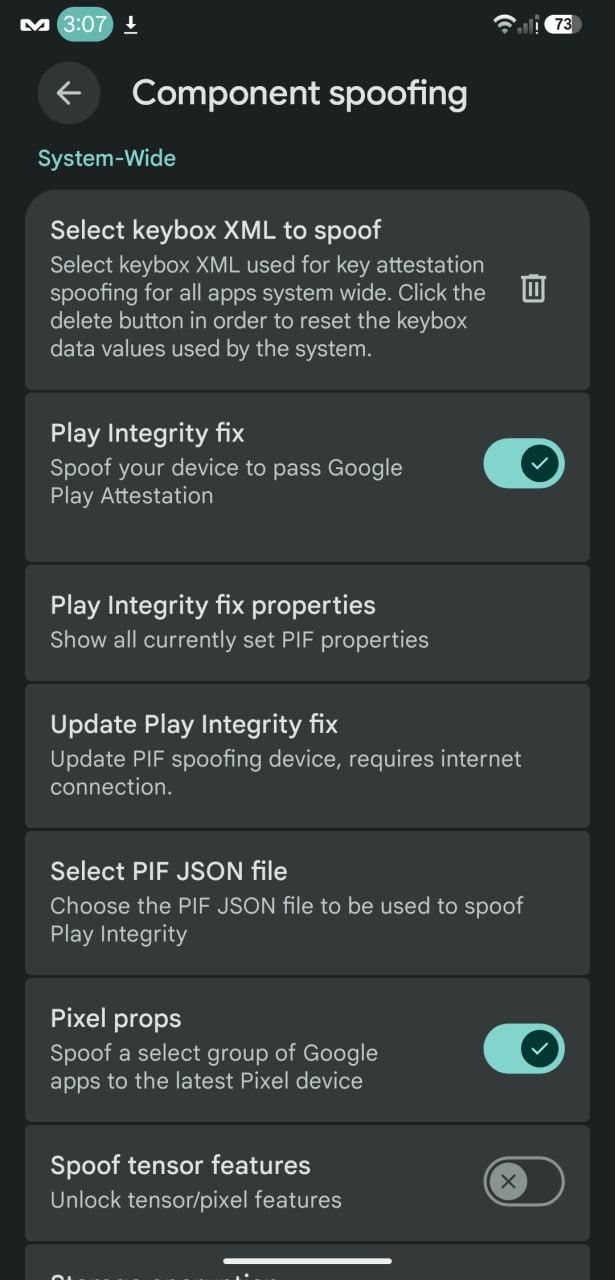Image resolution: width=615 pixels, height=1280 pixels.
Task: Tap the download arrow status icon
Action: point(131,25)
